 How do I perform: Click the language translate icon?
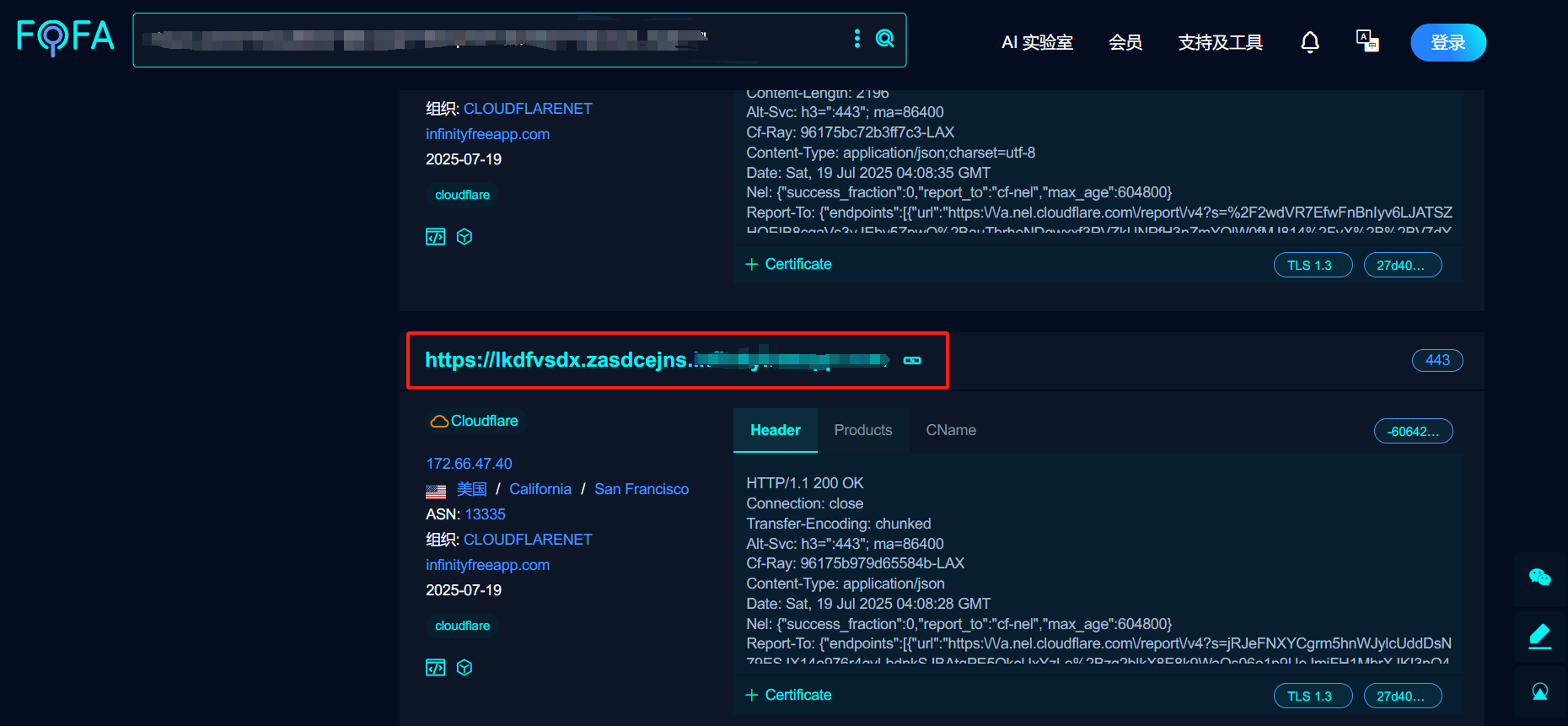(1367, 40)
